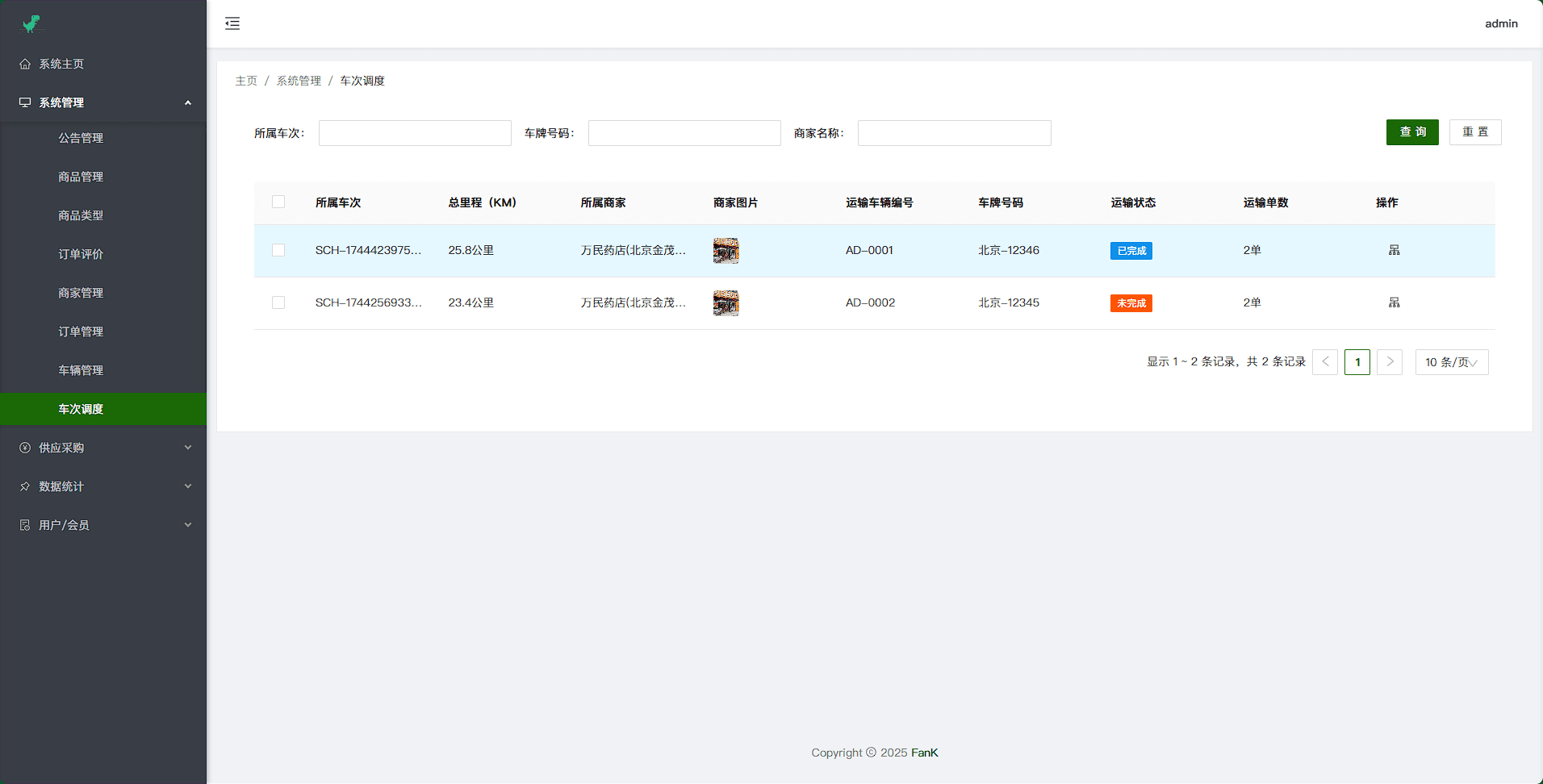Open 系统主页 from the sidebar
The height and width of the screenshot is (784, 1543).
pos(61,64)
